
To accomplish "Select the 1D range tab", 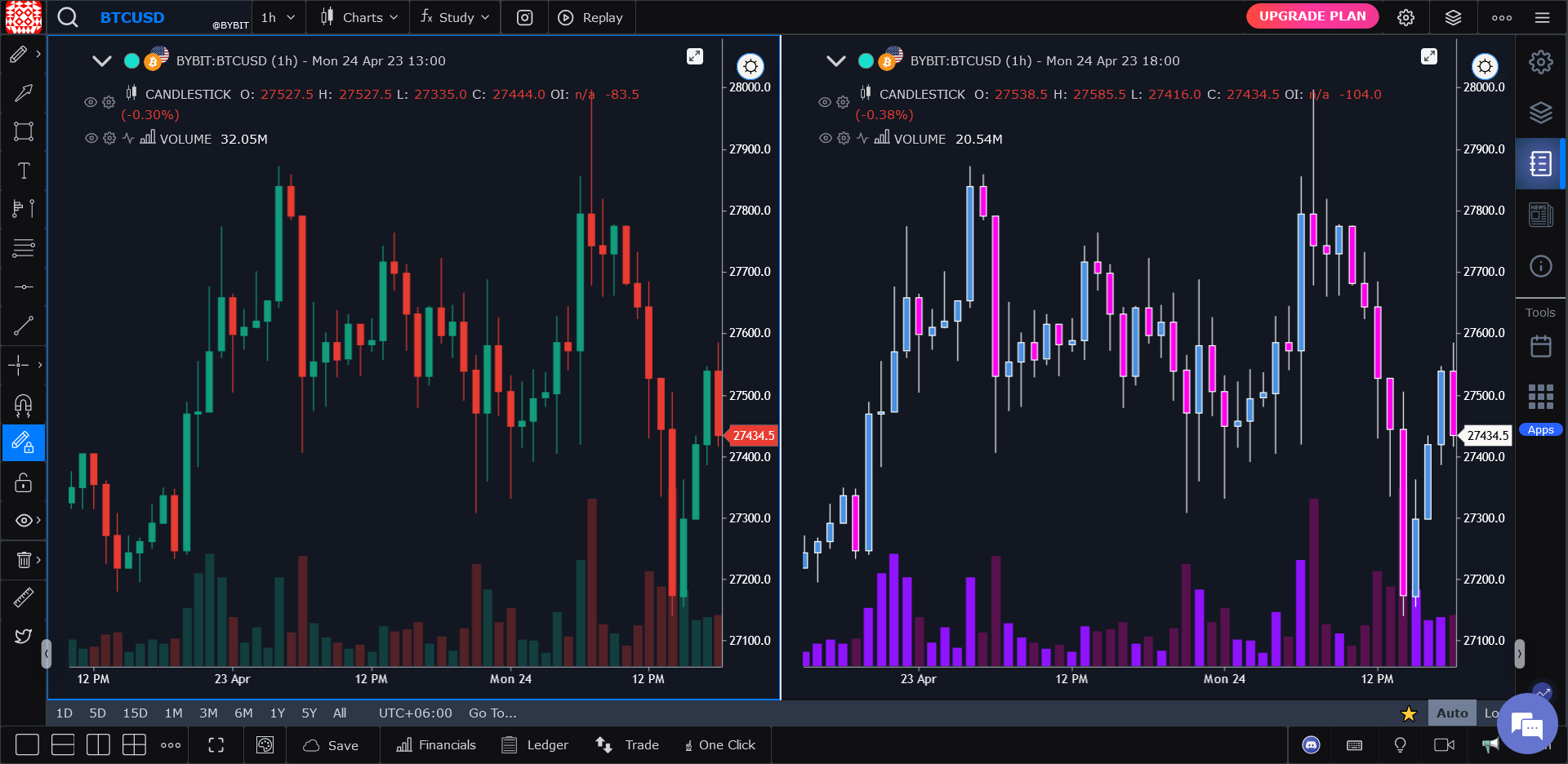I will pos(65,713).
